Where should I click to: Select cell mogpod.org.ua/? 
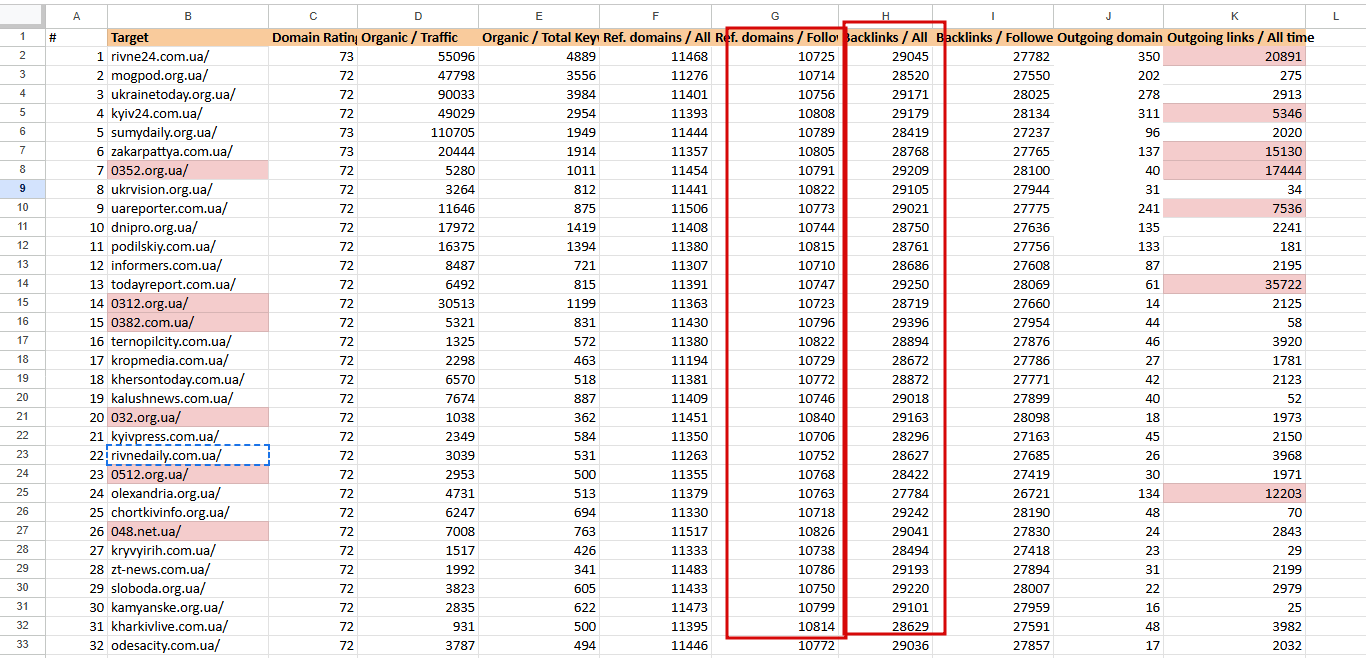pyautogui.click(x=188, y=75)
